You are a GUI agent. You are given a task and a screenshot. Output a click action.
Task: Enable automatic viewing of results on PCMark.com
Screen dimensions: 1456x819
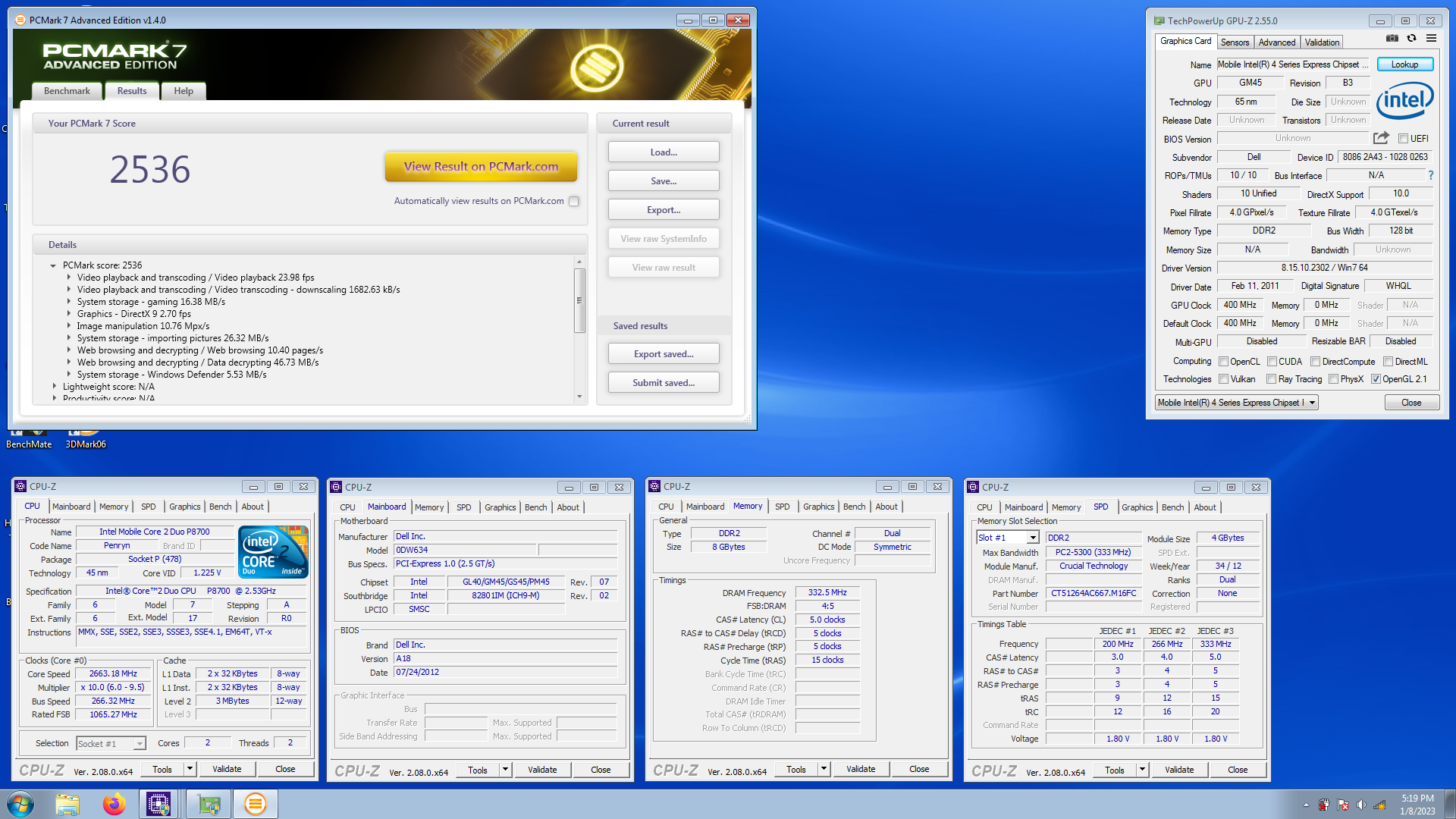(x=574, y=201)
